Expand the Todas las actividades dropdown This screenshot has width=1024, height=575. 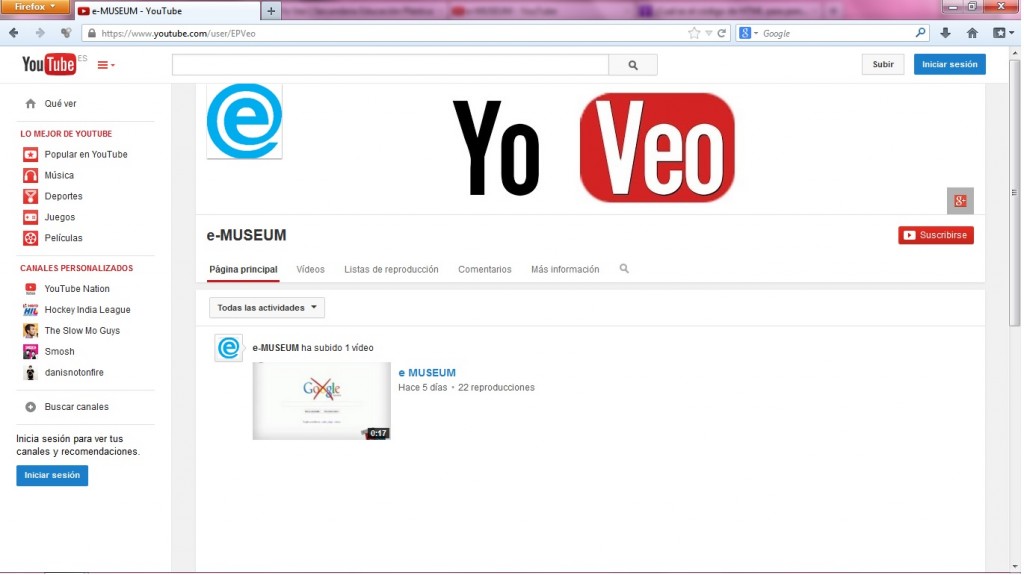(267, 308)
